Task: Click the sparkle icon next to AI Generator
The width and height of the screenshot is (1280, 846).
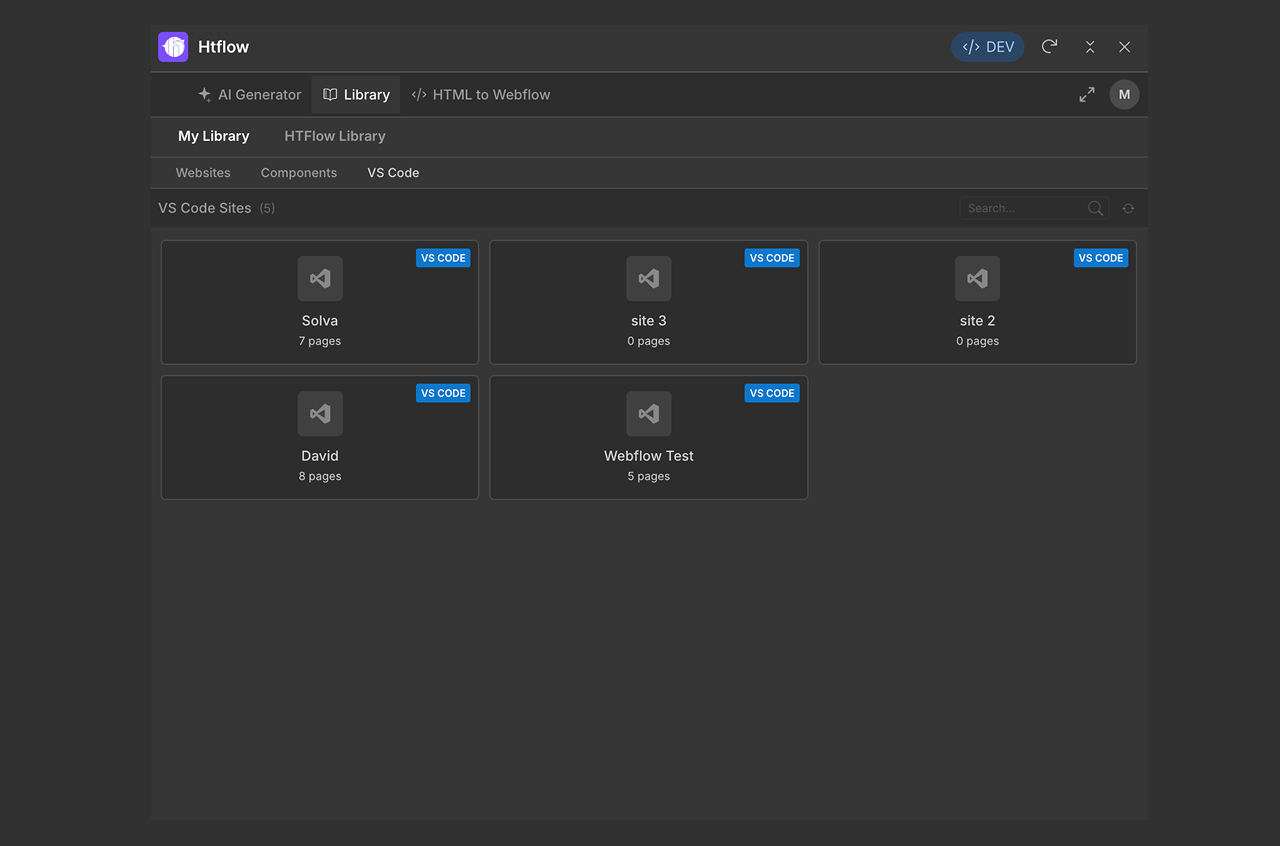Action: click(204, 94)
